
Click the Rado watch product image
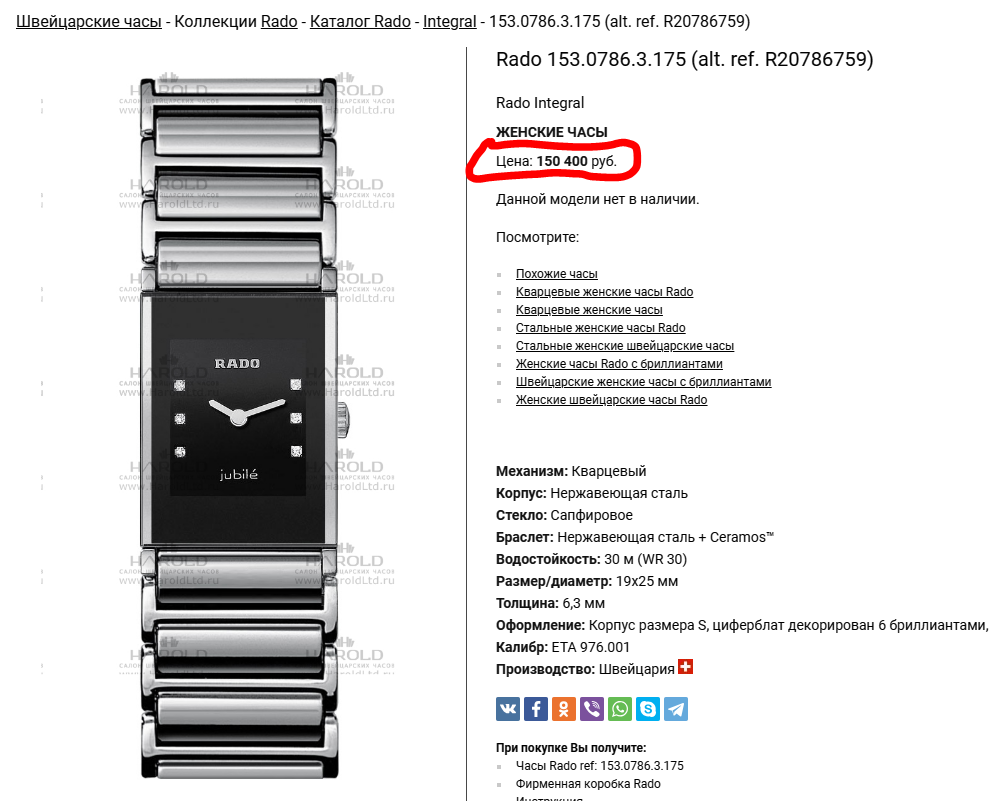click(240, 428)
